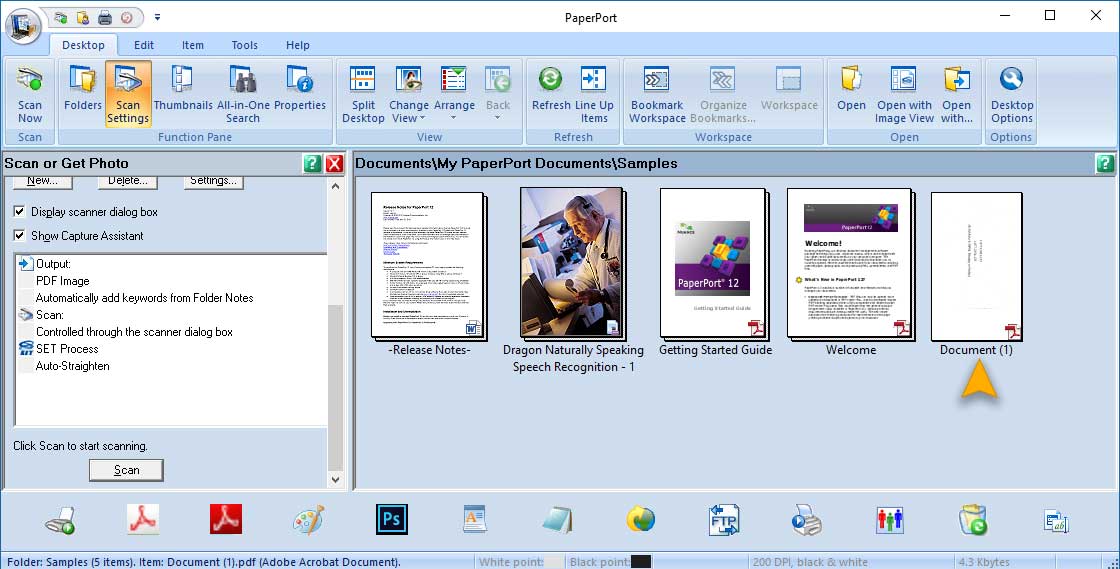Viewport: 1120px width, 569px height.
Task: Uncheck Display scanner dialog box
Action: click(x=19, y=212)
